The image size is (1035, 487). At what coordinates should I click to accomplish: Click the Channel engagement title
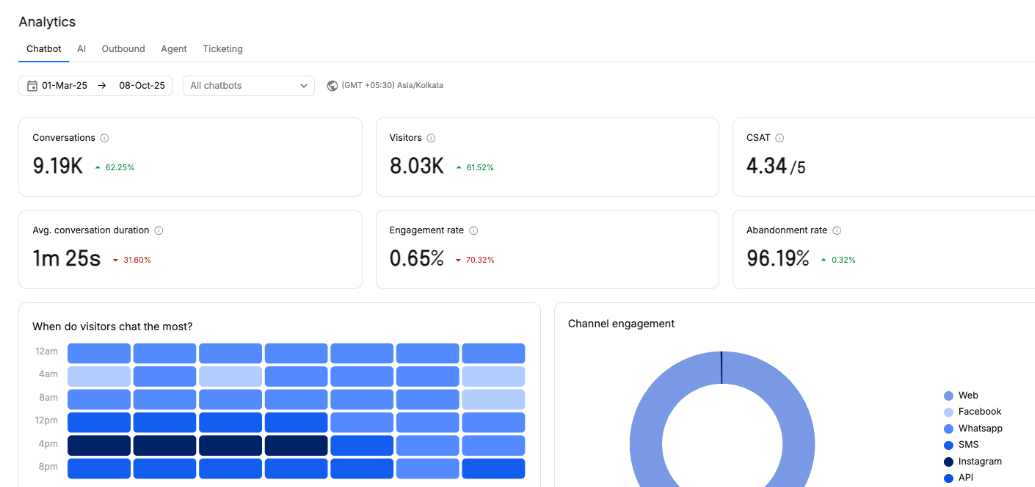click(621, 323)
